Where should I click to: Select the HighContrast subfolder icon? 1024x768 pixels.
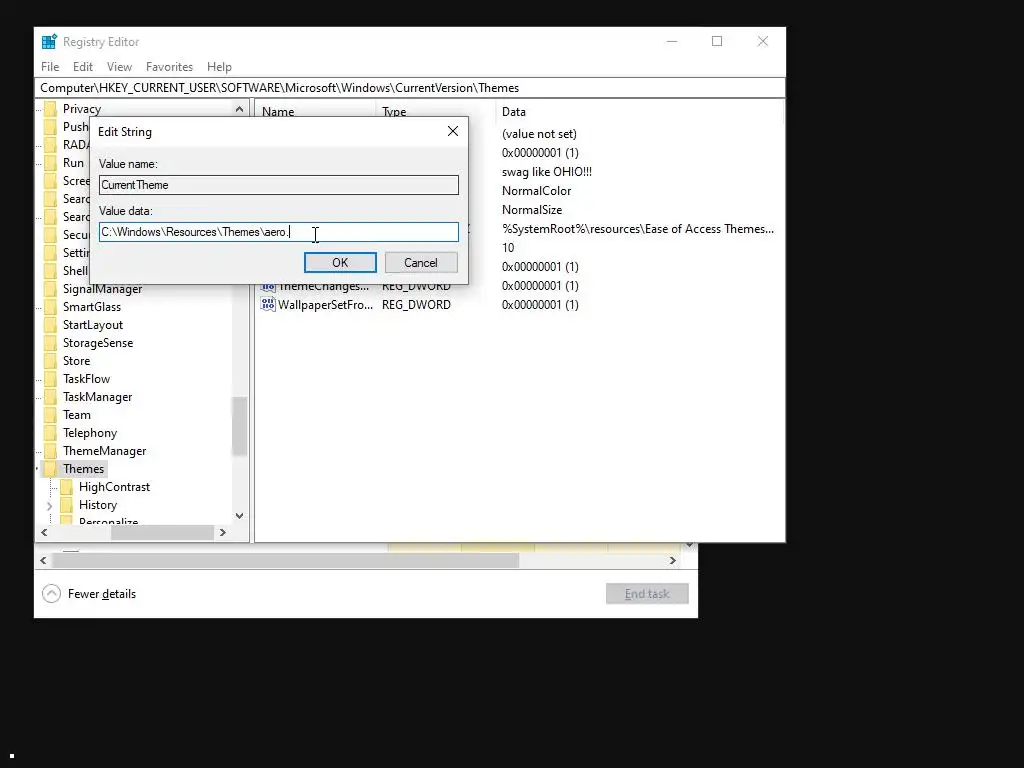click(66, 487)
